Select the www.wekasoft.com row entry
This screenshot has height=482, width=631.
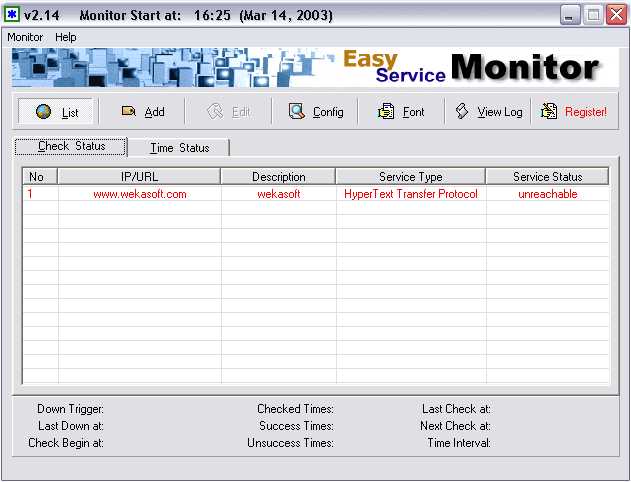click(x=140, y=194)
